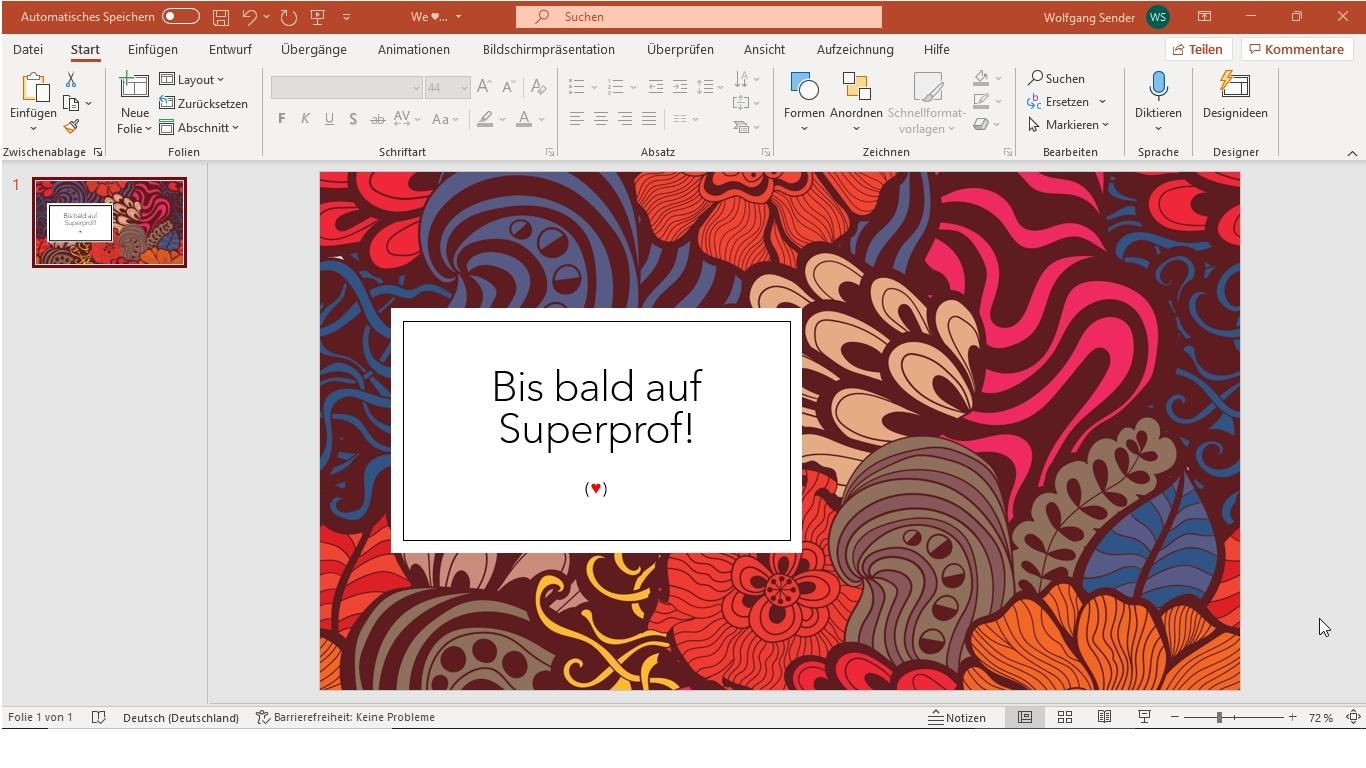This screenshot has width=1366, height=768.
Task: Copy selection with the copy icon
Action: pyautogui.click(x=71, y=103)
